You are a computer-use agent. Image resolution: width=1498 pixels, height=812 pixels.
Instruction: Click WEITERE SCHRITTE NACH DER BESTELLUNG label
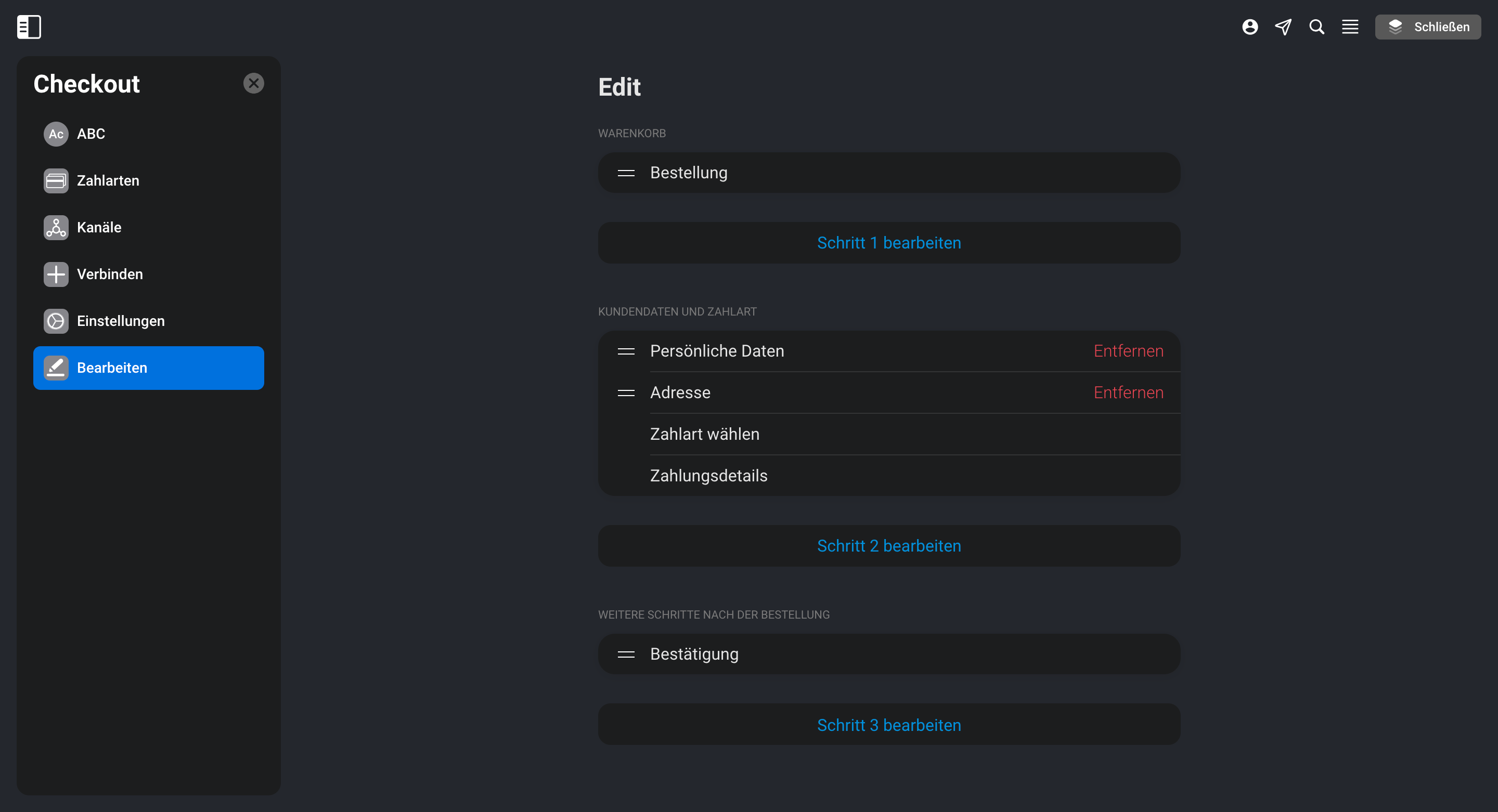point(714,615)
